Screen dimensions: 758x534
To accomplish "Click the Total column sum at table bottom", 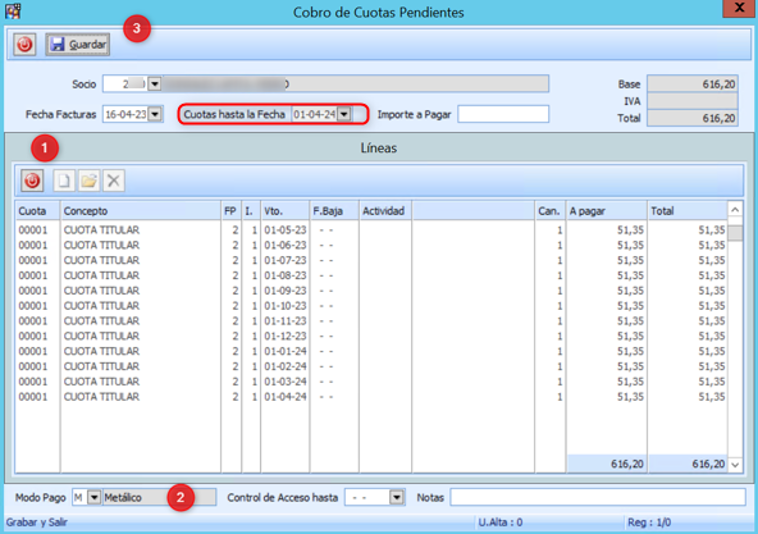I will click(x=687, y=464).
